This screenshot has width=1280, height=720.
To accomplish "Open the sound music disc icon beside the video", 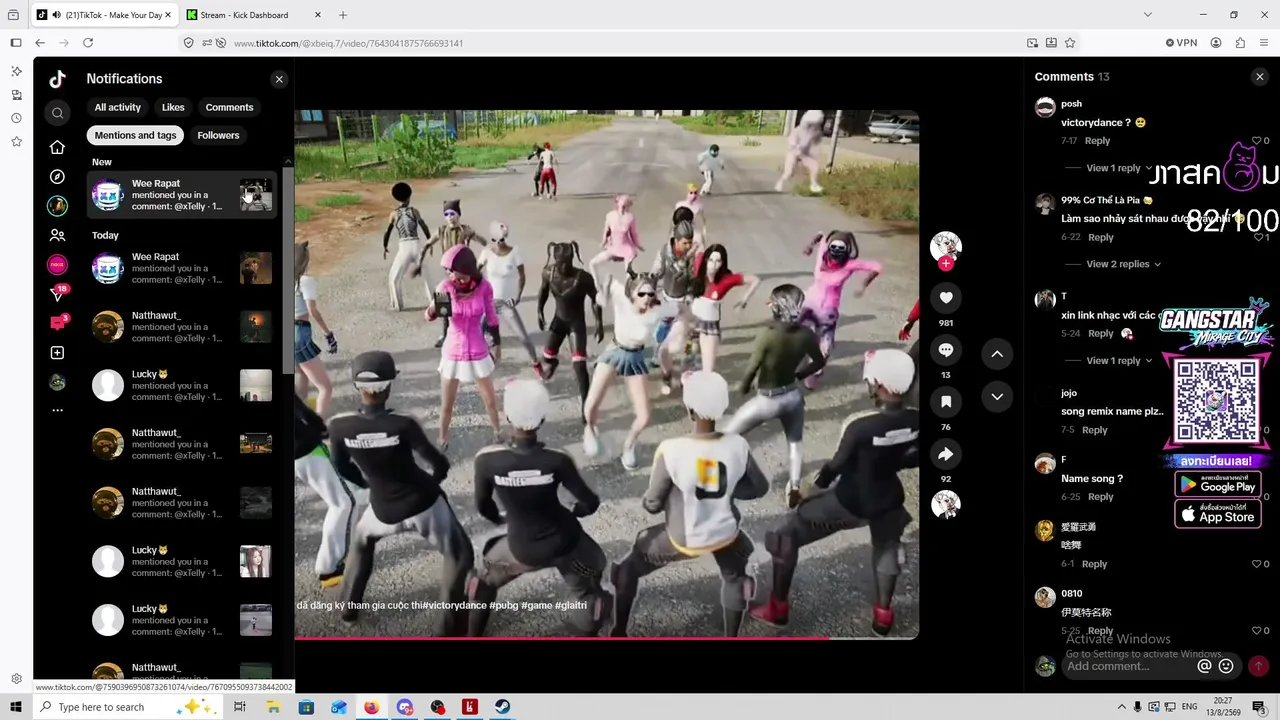I will (946, 505).
